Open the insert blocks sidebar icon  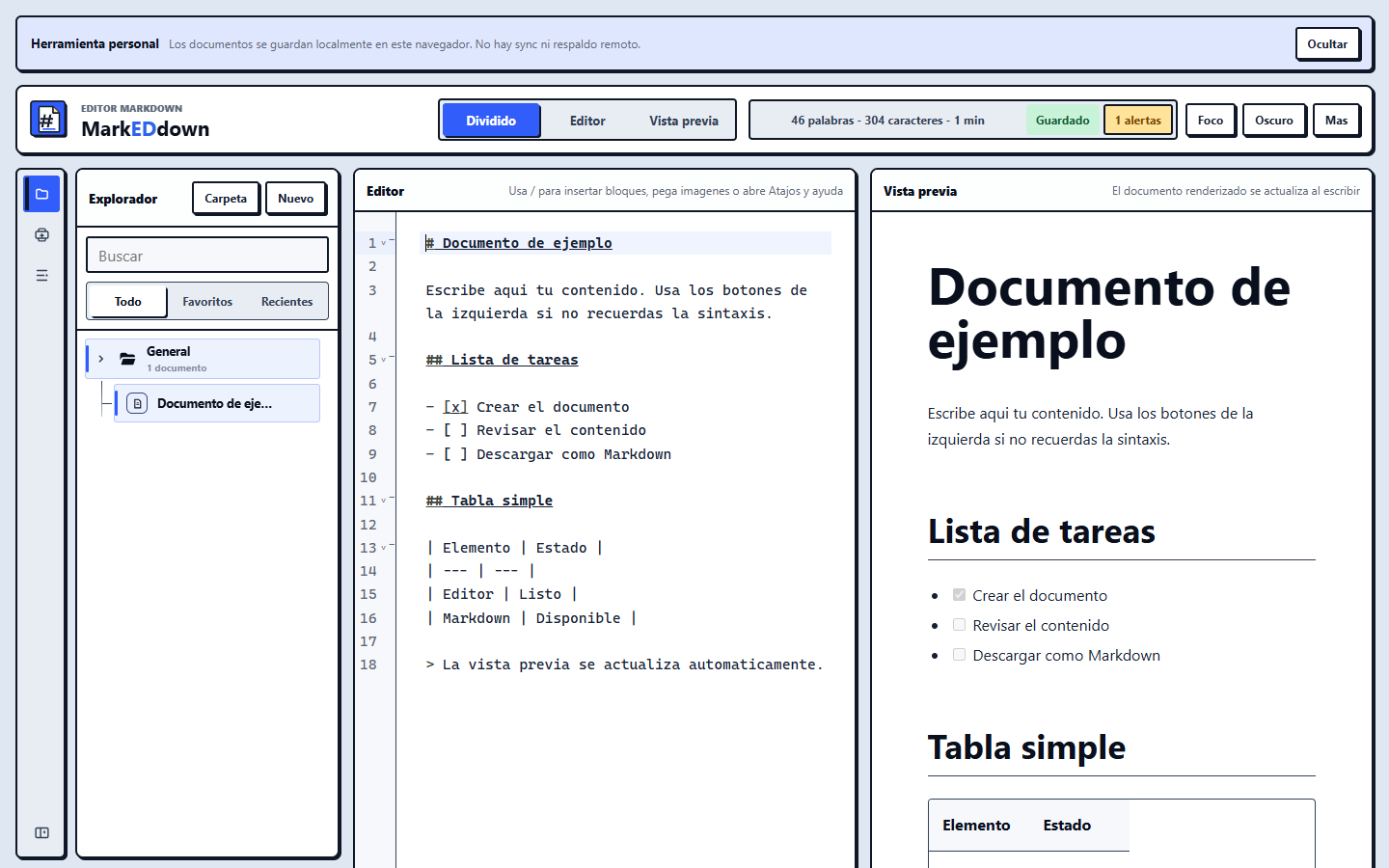click(41, 234)
